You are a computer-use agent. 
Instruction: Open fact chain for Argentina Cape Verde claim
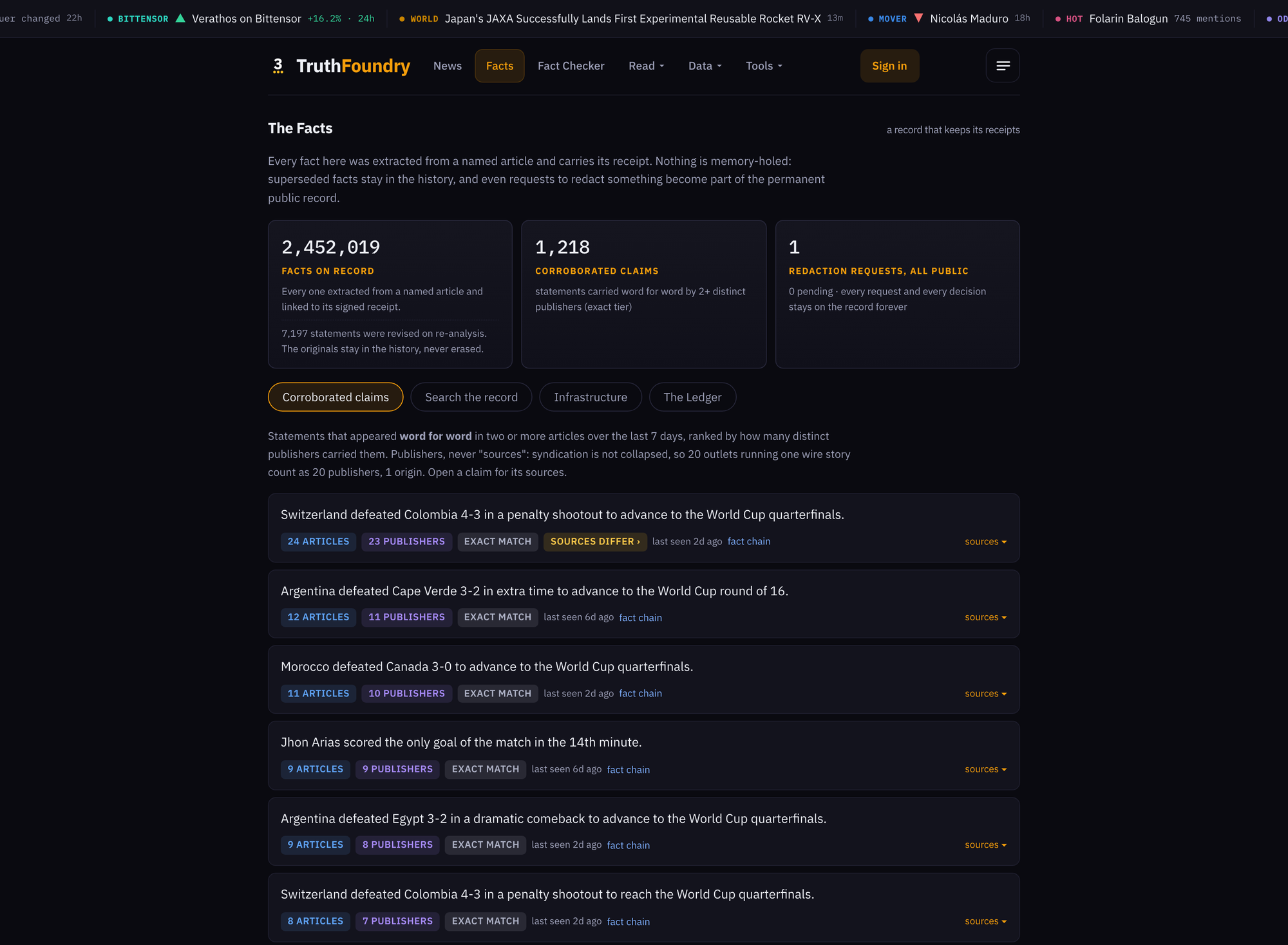pyautogui.click(x=640, y=618)
